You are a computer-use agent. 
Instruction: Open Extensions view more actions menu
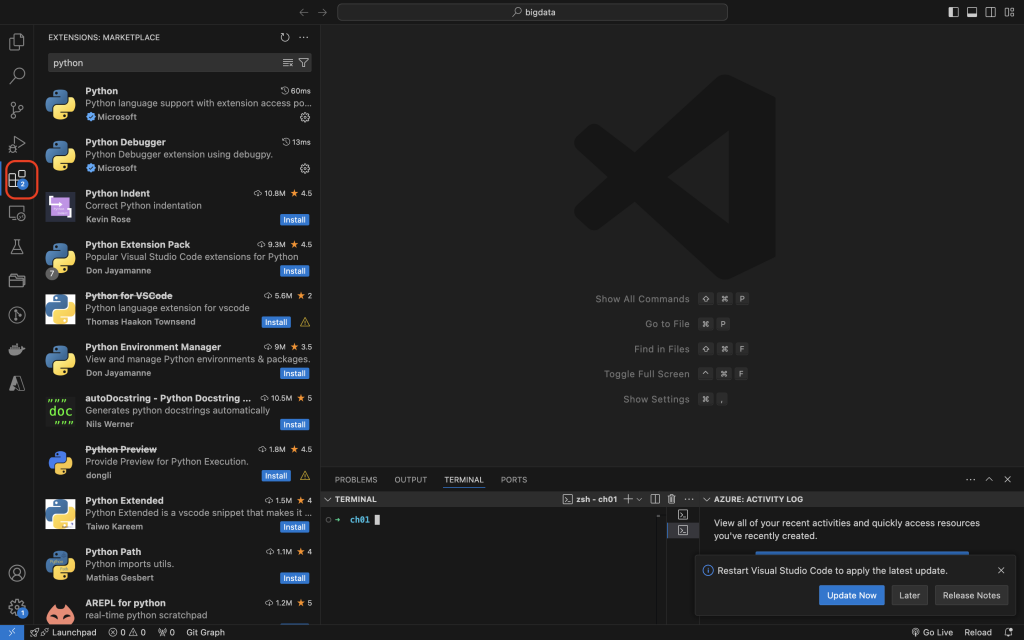[304, 37]
